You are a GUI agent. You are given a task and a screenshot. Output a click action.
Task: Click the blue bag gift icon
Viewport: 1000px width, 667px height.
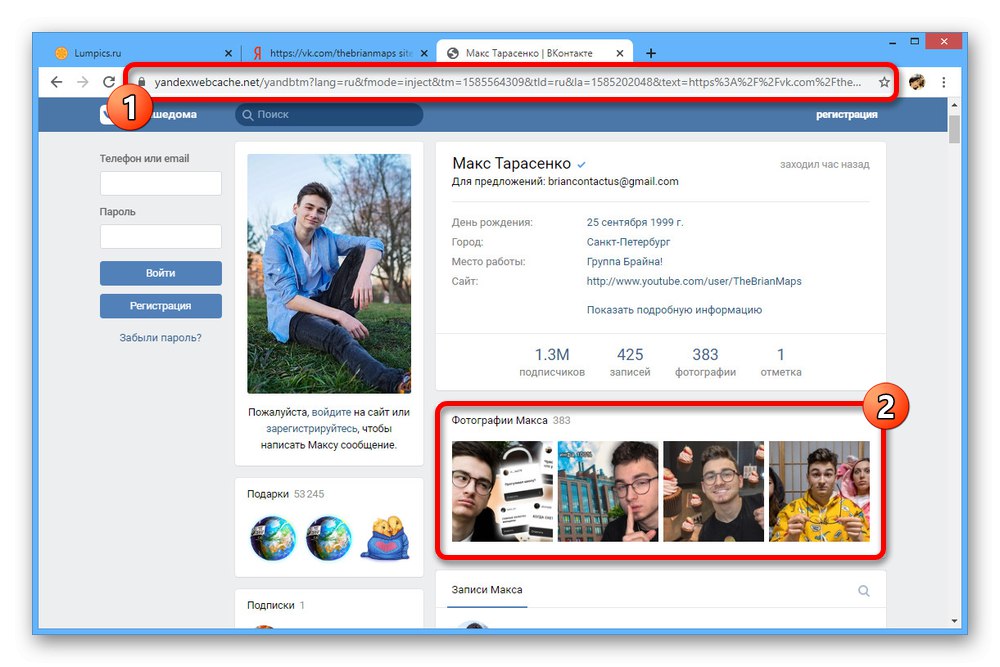[385, 538]
